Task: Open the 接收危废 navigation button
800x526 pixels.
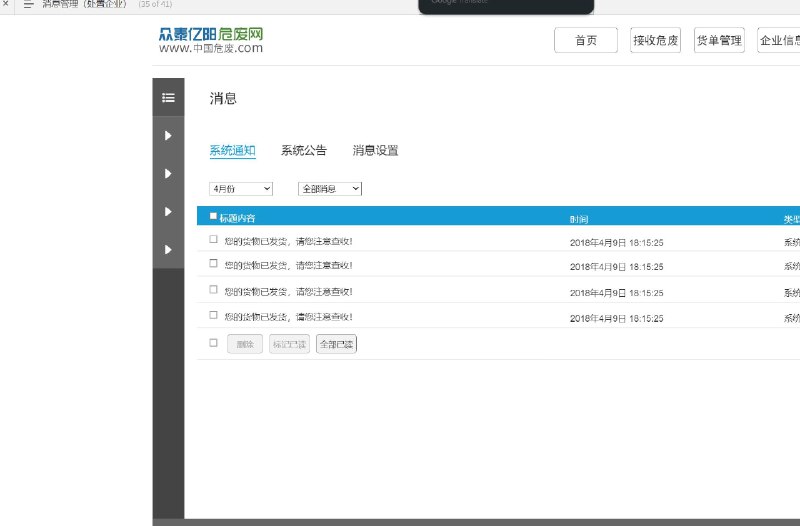Action: (656, 40)
